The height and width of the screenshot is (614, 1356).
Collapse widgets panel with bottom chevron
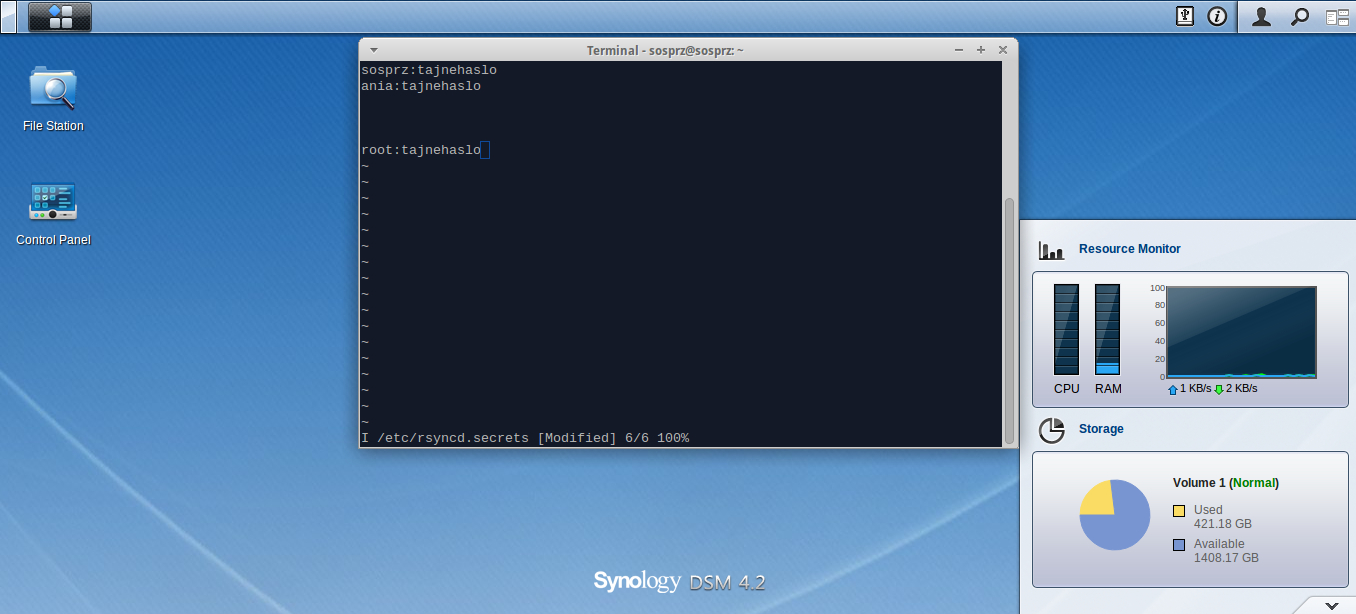(x=1331, y=605)
